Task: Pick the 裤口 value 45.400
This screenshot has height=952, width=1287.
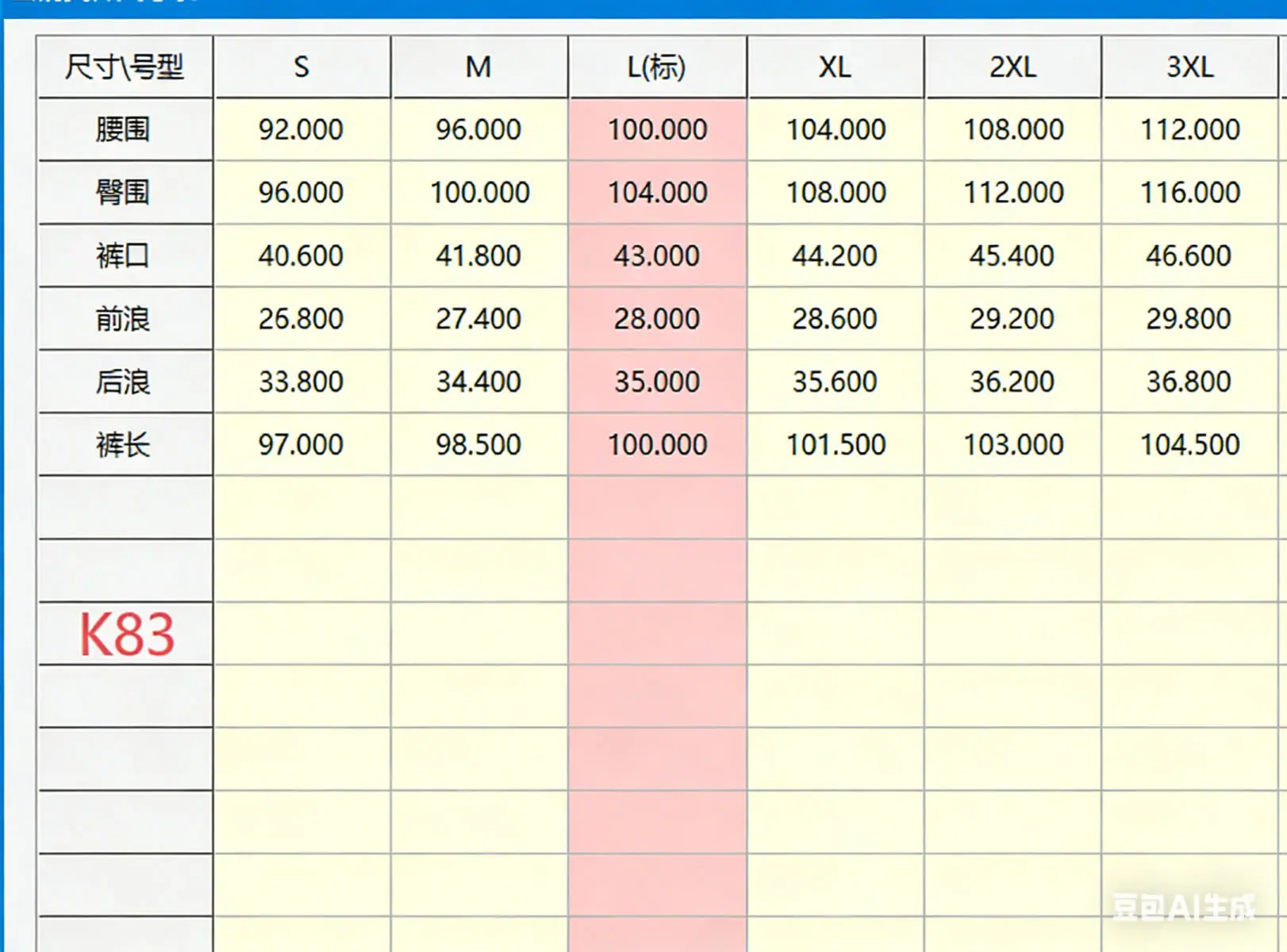Action: click(x=1013, y=255)
